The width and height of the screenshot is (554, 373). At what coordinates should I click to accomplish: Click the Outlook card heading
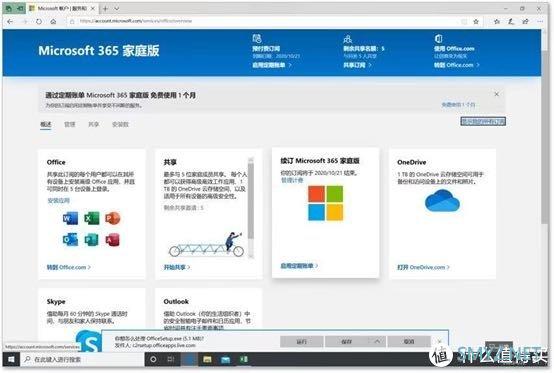(x=176, y=302)
